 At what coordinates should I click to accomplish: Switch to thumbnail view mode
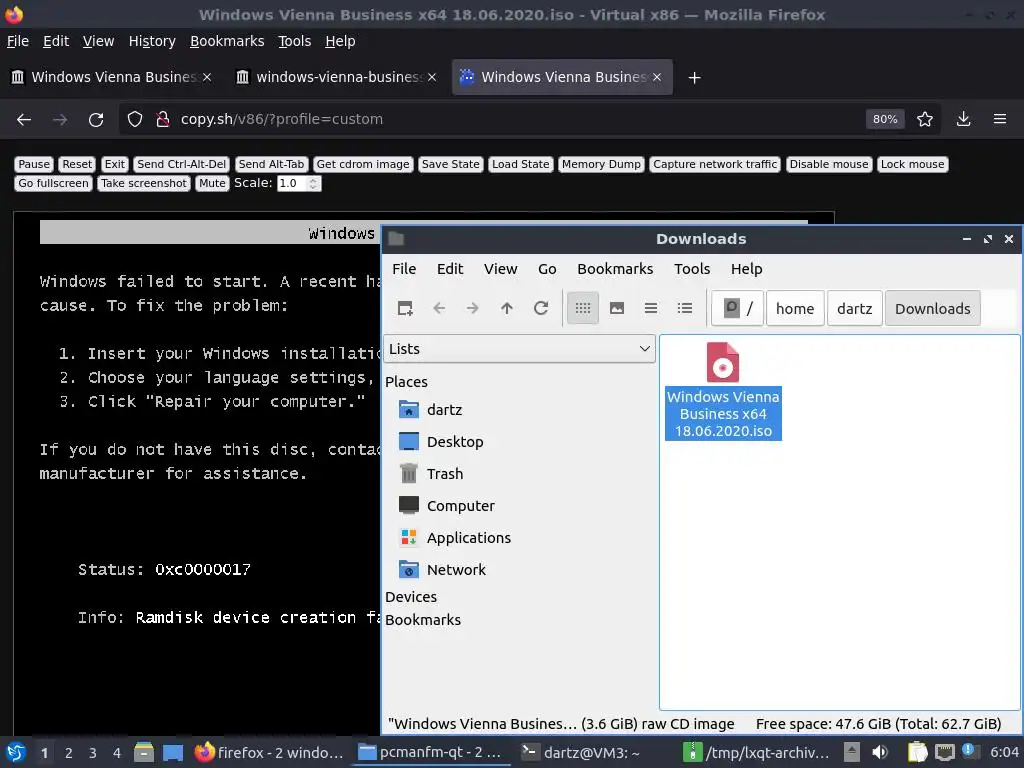616,308
